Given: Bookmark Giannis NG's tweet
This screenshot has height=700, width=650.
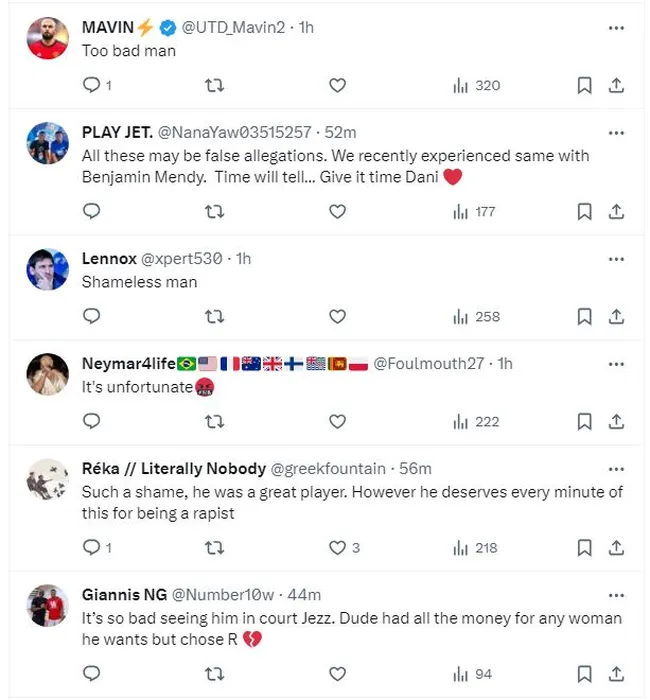Looking at the screenshot, I should tap(584, 674).
